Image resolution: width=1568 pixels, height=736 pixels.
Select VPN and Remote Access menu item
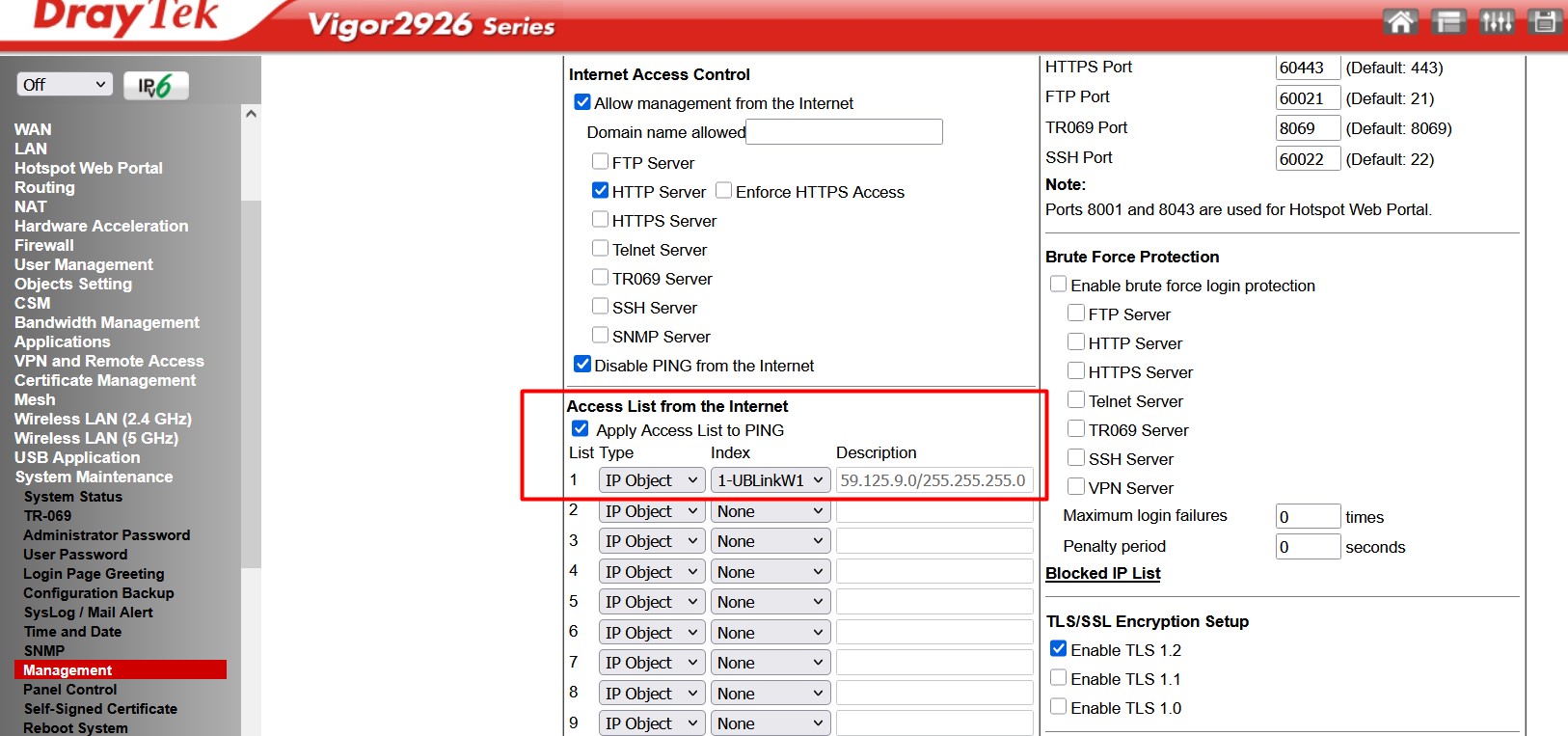[x=109, y=361]
